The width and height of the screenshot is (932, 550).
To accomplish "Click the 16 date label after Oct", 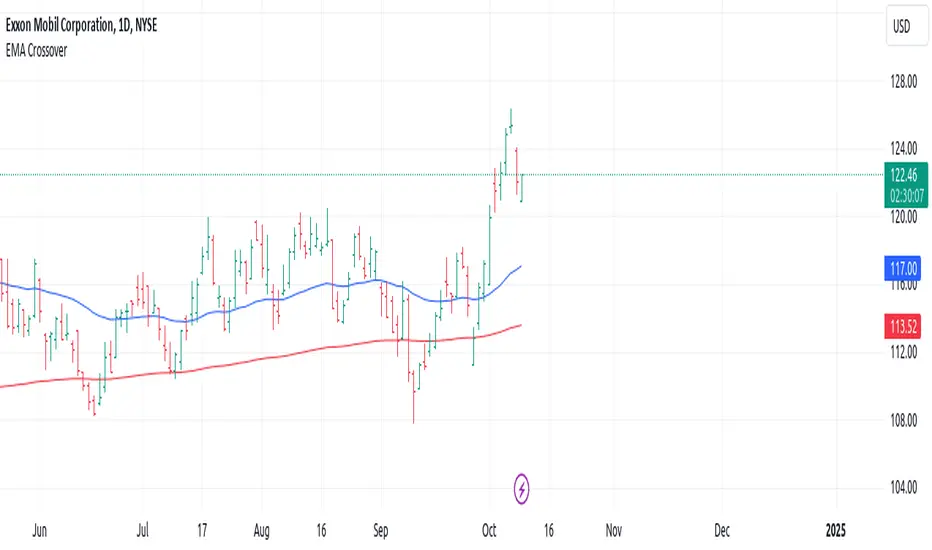I will [x=548, y=530].
